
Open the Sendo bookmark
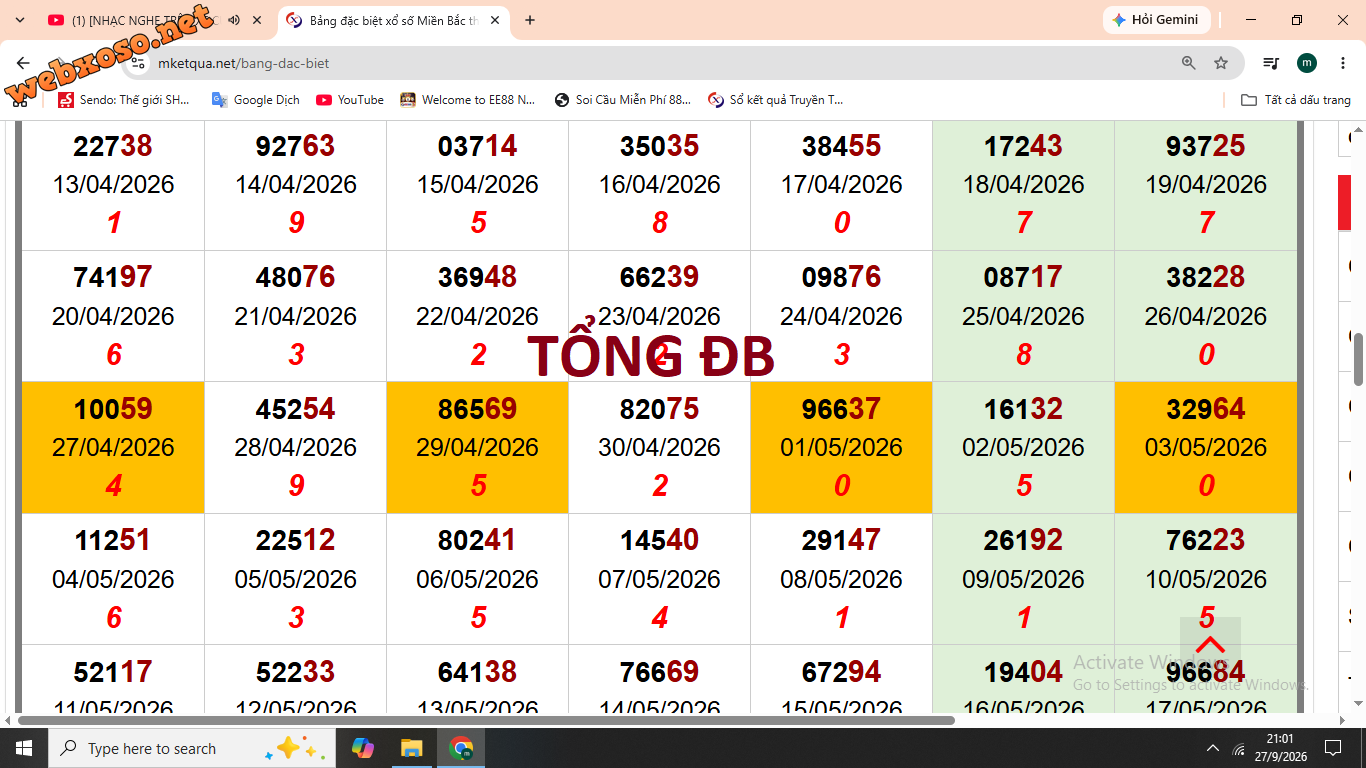click(124, 100)
